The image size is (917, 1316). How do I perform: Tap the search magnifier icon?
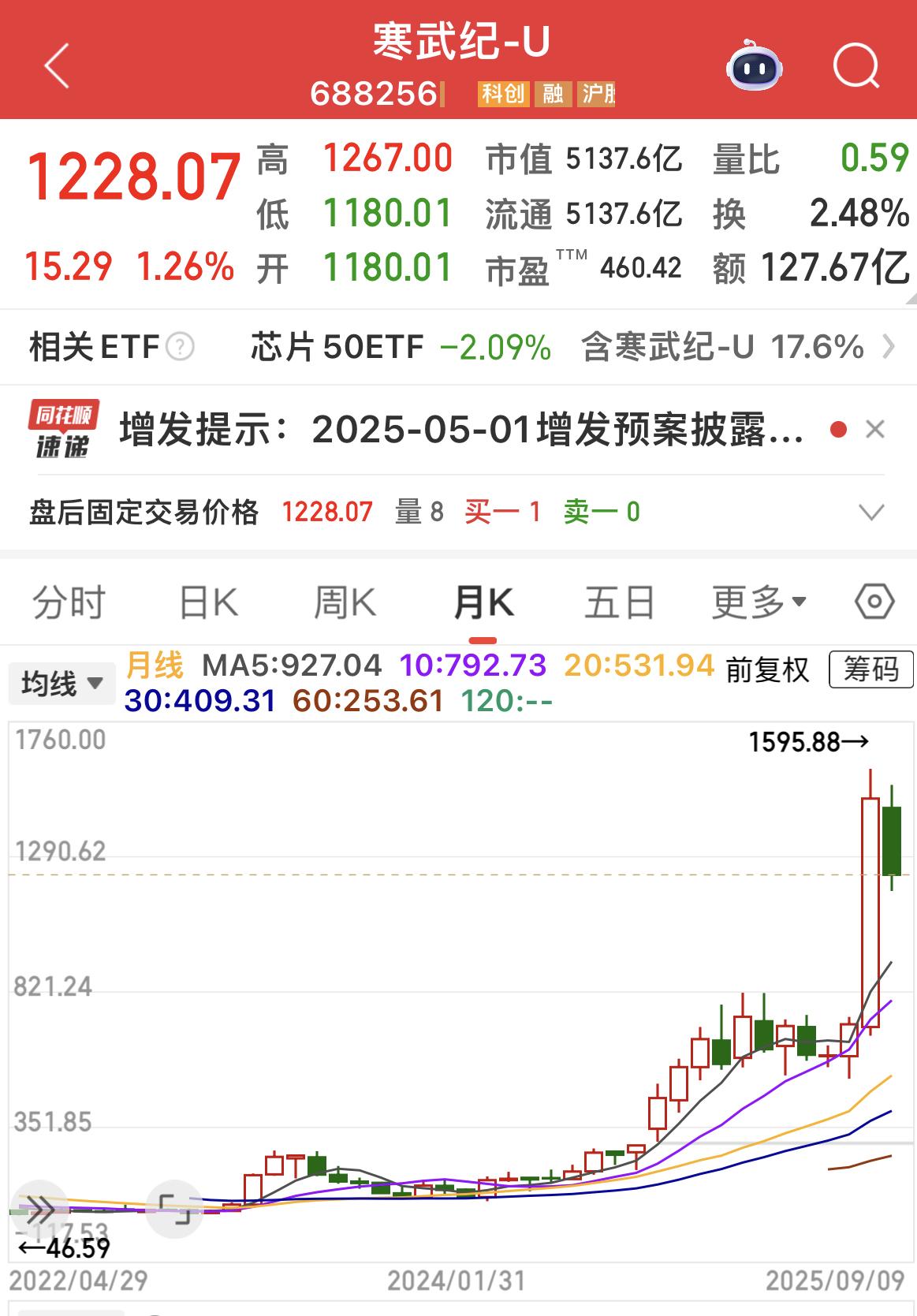pyautogui.click(x=856, y=65)
